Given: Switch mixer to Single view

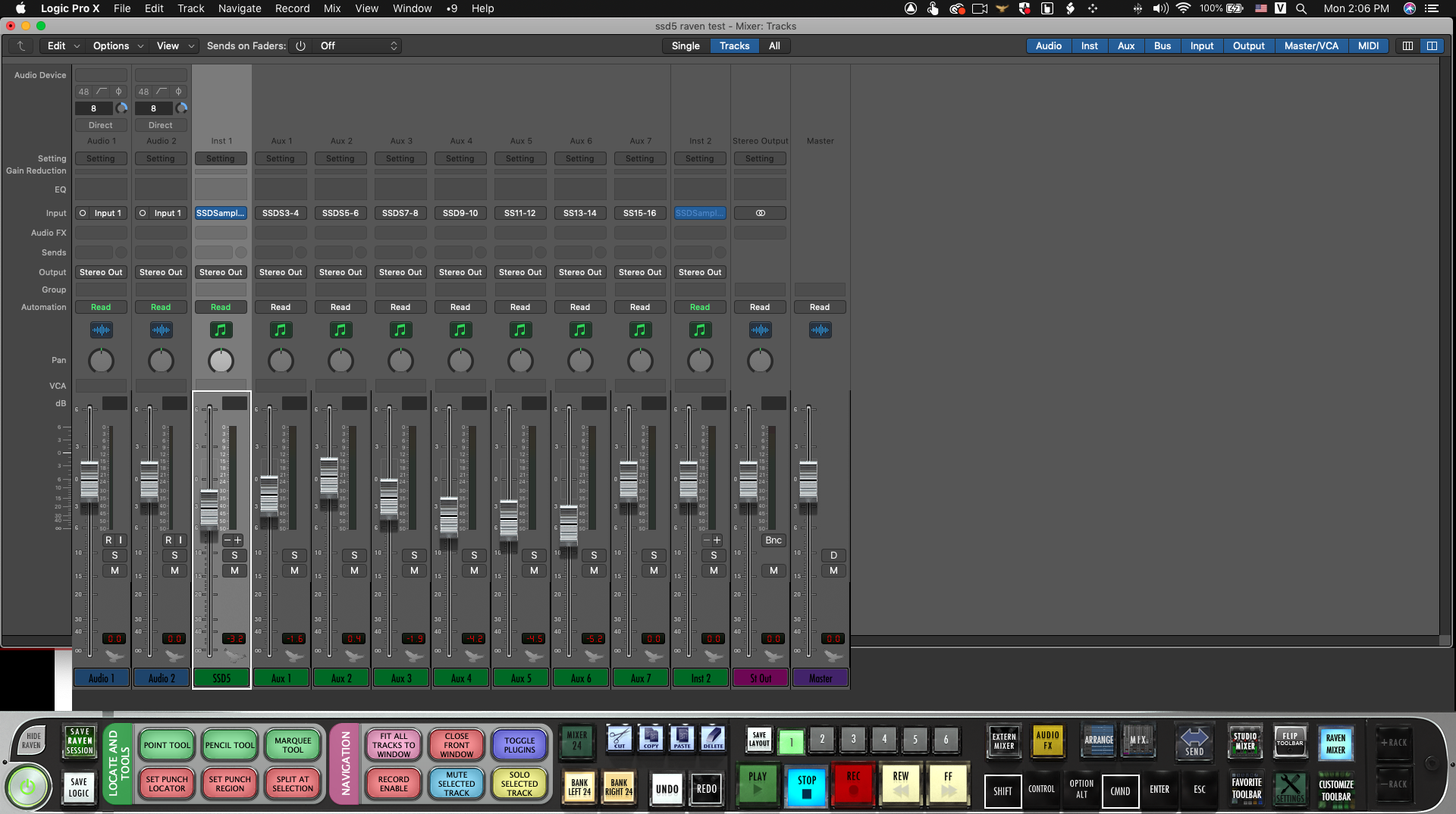Looking at the screenshot, I should 686,45.
